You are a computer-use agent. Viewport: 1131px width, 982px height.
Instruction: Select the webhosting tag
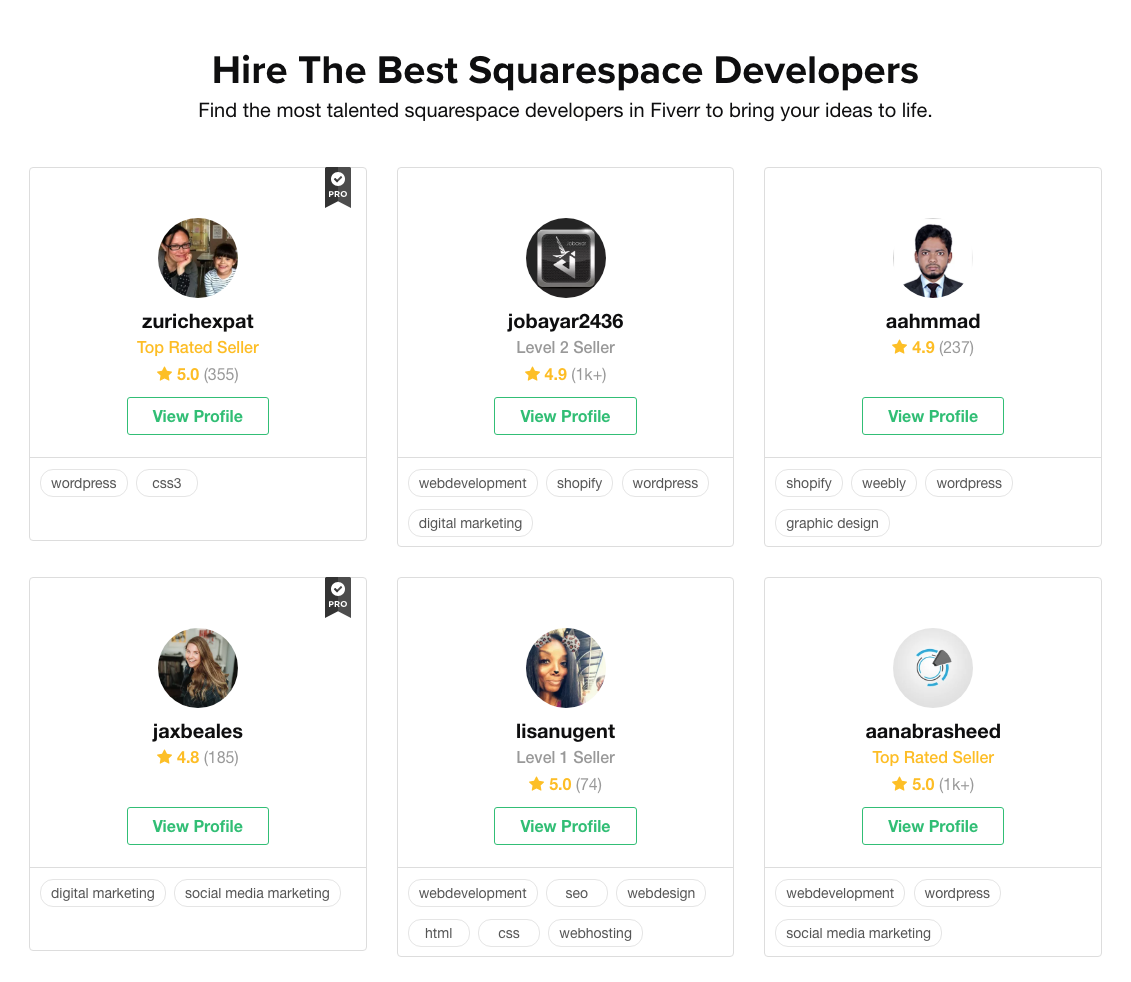[x=595, y=933]
